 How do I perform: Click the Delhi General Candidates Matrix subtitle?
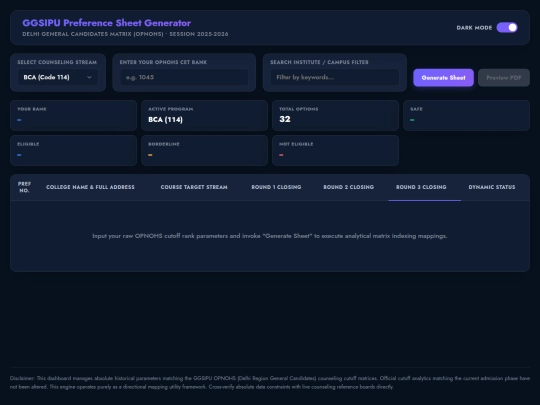coord(125,34)
